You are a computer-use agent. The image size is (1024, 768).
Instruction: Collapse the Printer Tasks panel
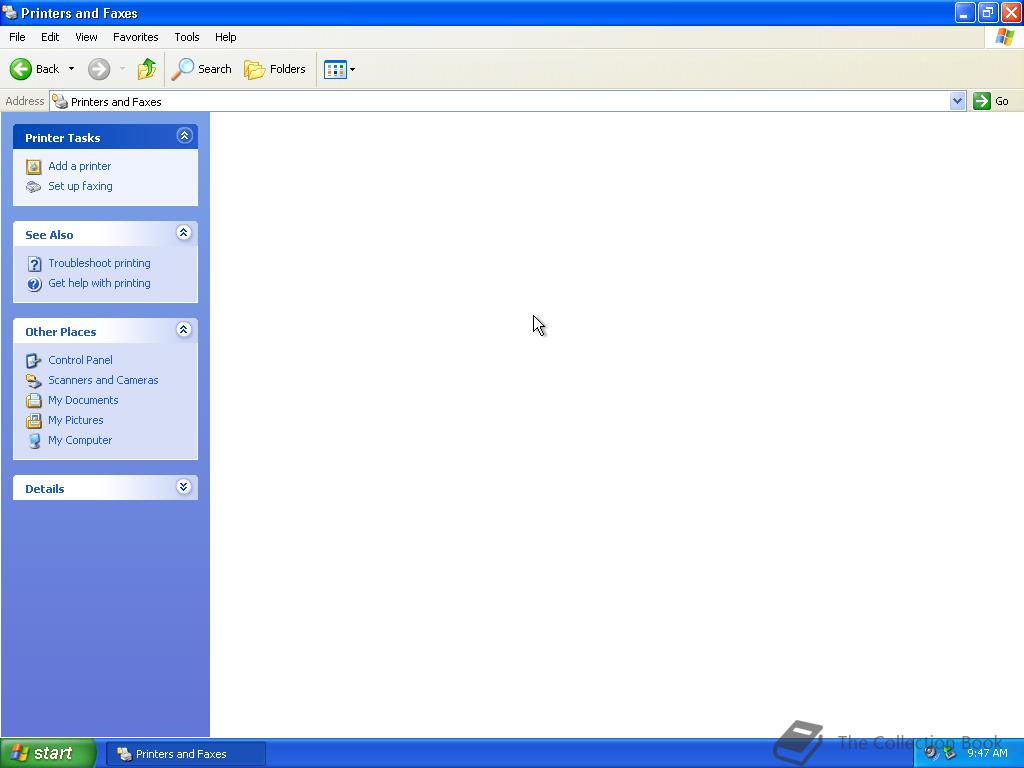click(x=184, y=135)
